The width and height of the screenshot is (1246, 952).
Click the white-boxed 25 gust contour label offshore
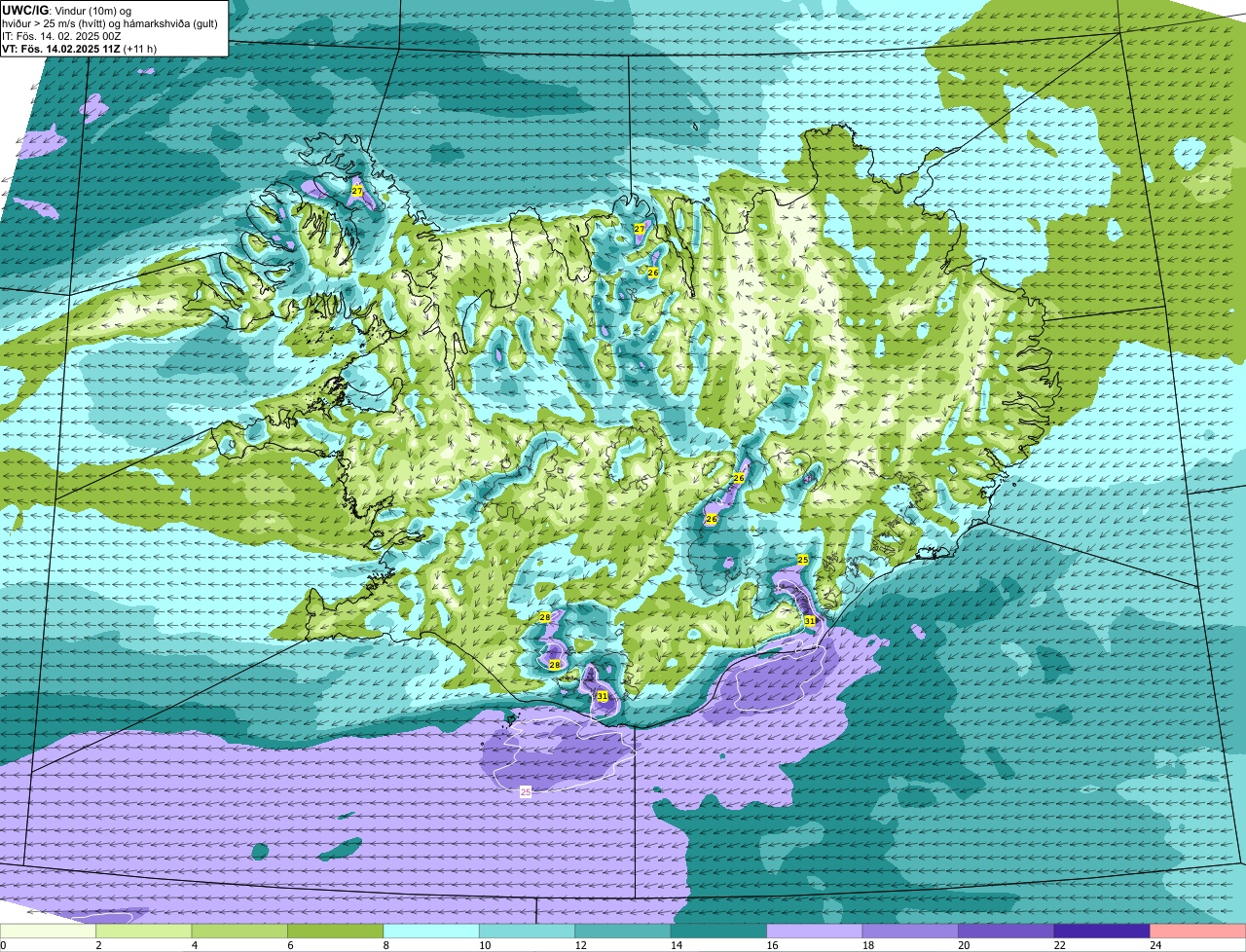click(526, 792)
